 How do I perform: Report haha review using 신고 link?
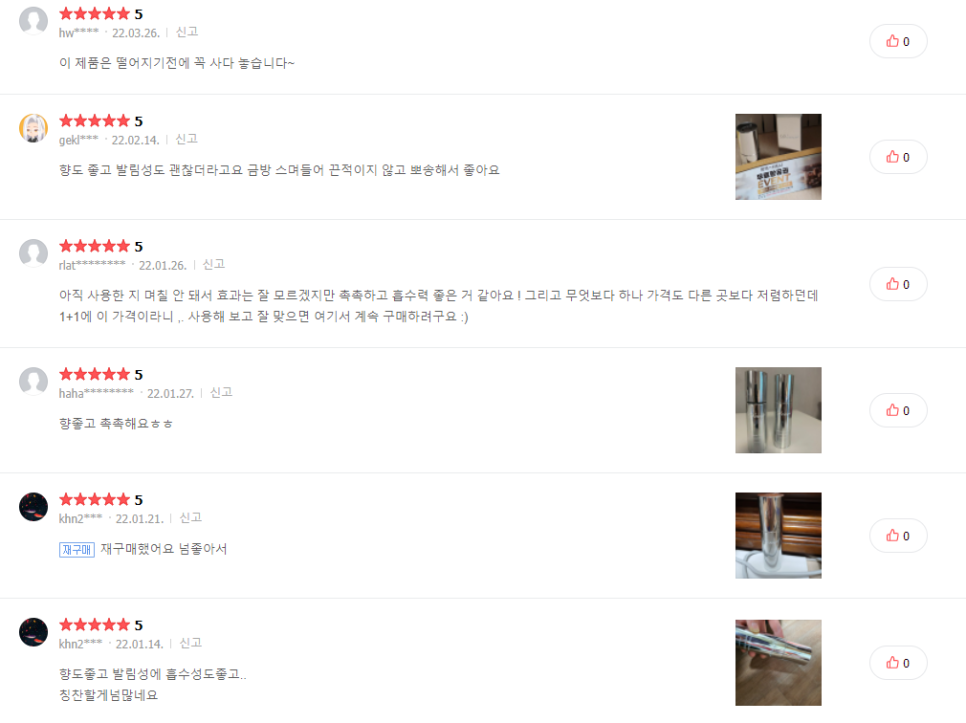[221, 392]
